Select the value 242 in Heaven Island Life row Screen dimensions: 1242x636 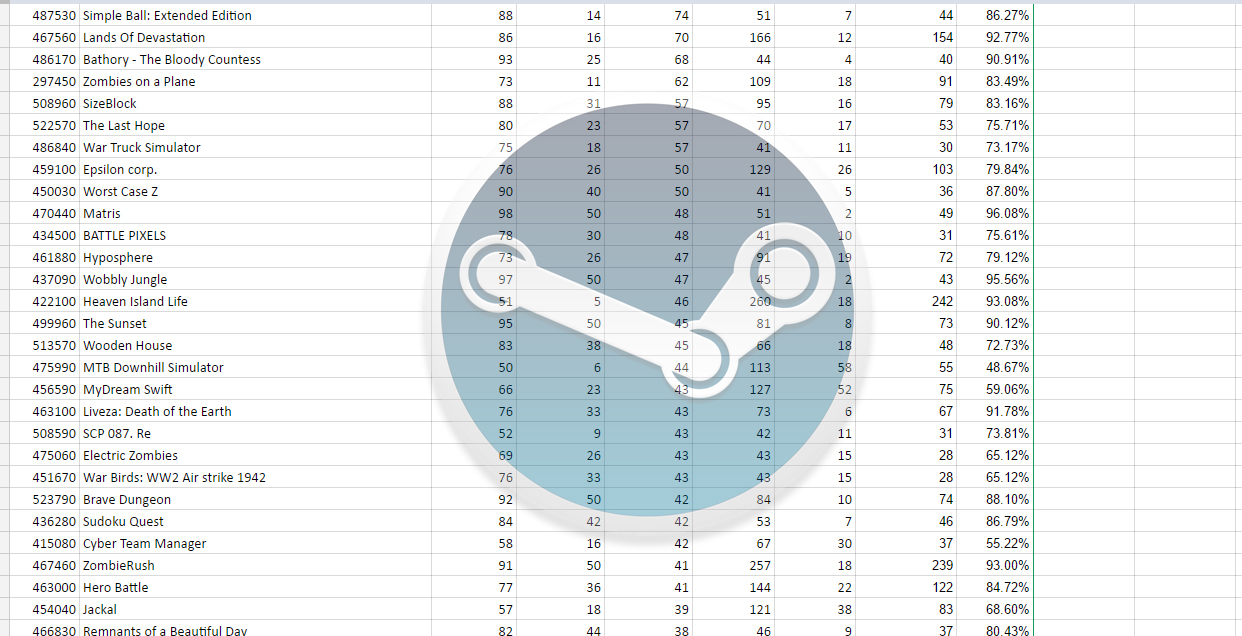pyautogui.click(x=908, y=302)
